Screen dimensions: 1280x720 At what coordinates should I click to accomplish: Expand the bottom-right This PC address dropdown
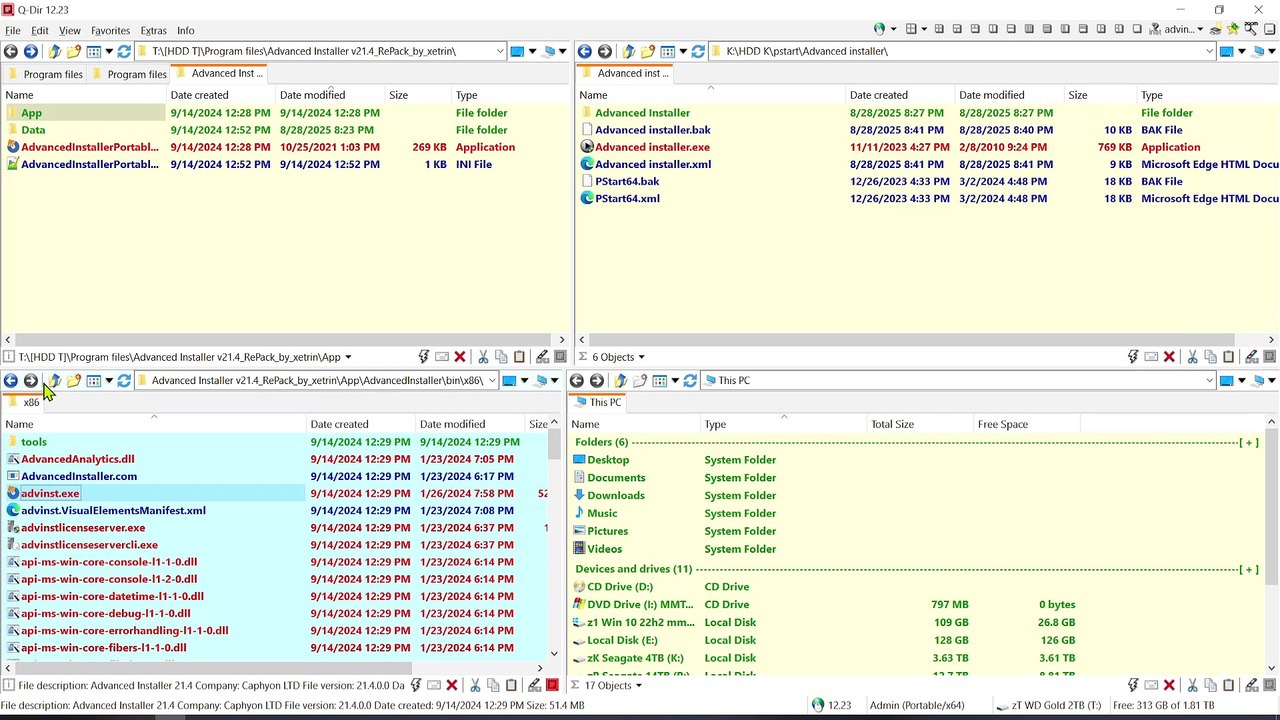(1209, 380)
